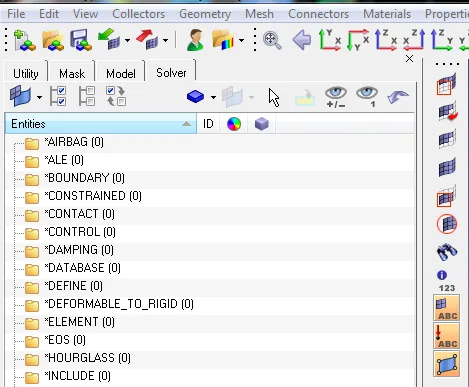Click the blue component display icon
This screenshot has width=469, height=387.
195,97
